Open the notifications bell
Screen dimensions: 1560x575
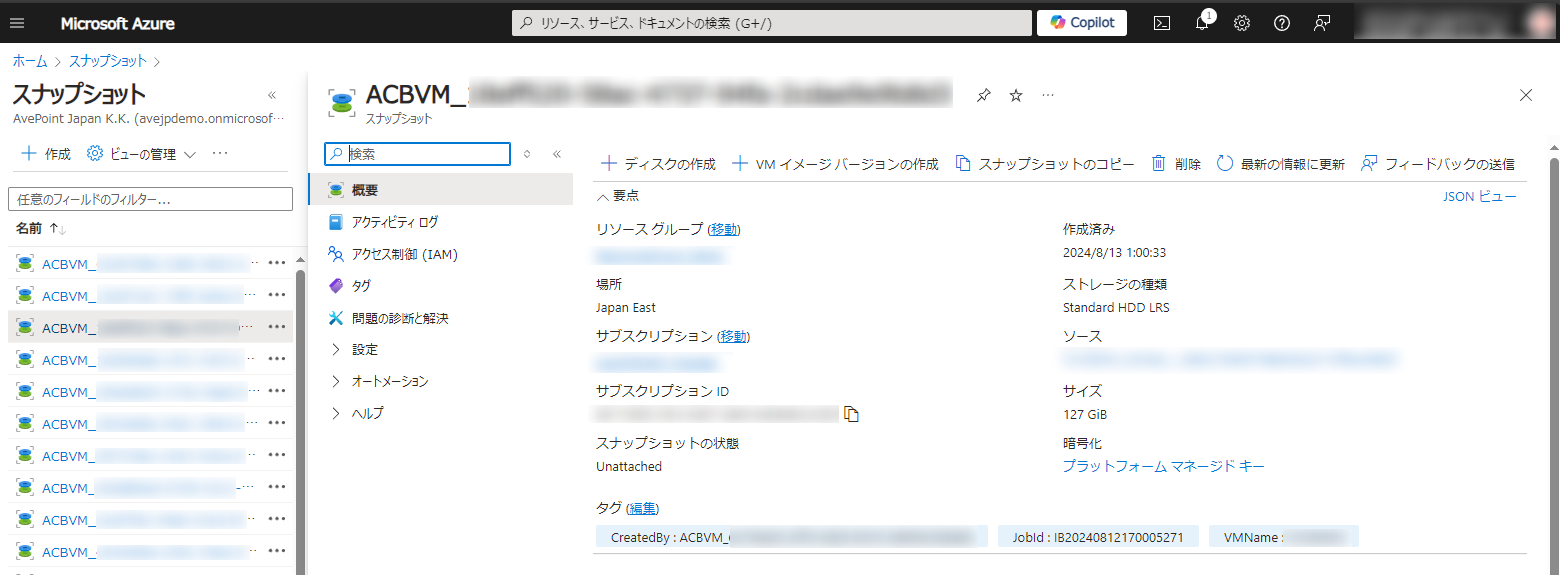tap(1202, 23)
